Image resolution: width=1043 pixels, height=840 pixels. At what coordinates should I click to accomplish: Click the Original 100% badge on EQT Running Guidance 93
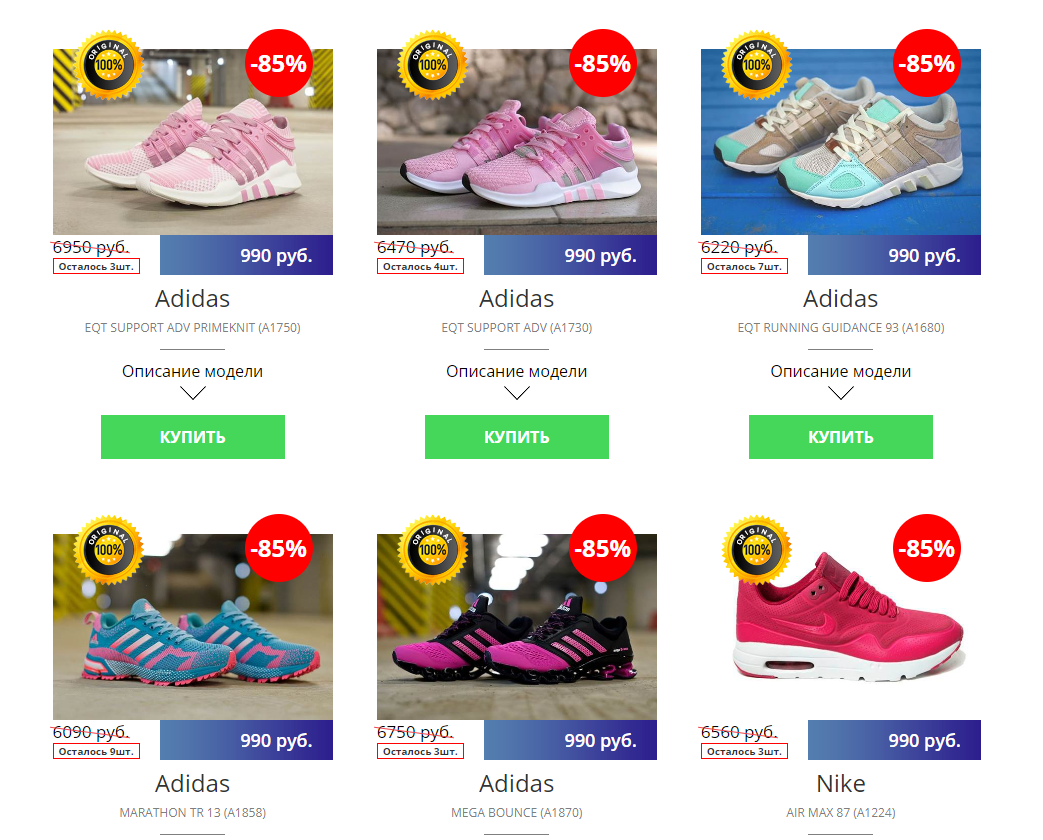tap(756, 65)
